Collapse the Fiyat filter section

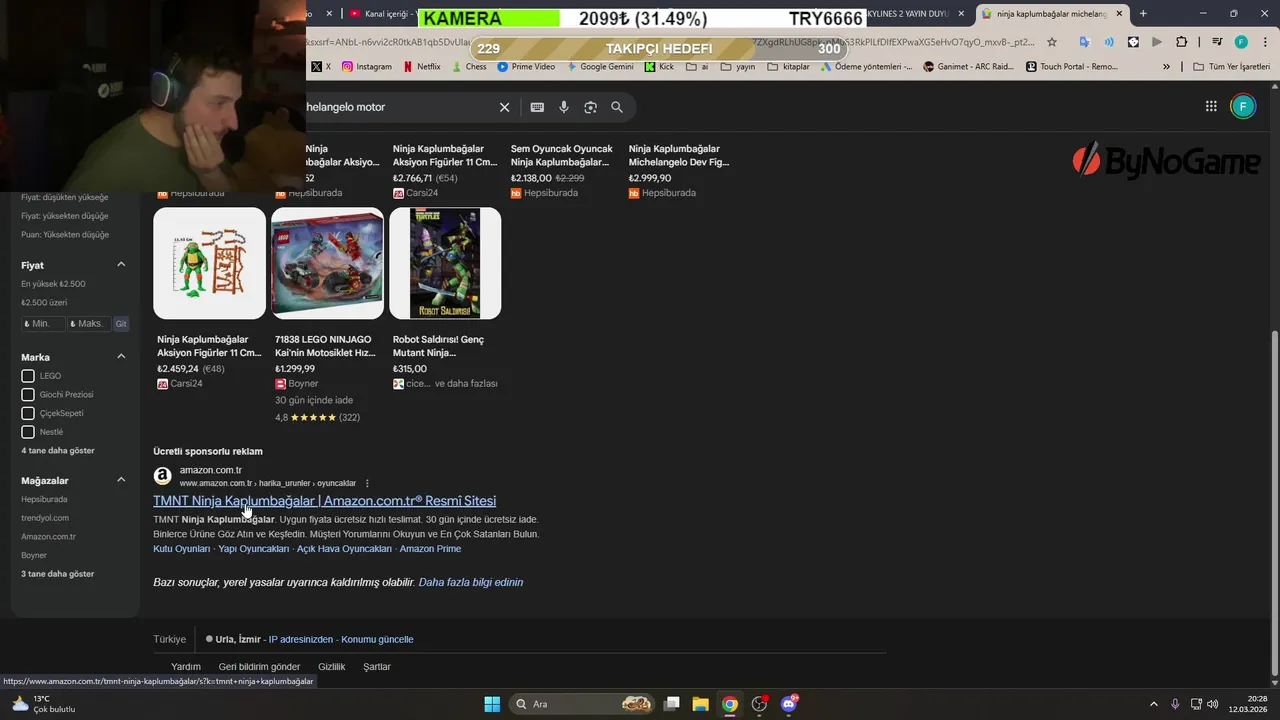(x=121, y=265)
